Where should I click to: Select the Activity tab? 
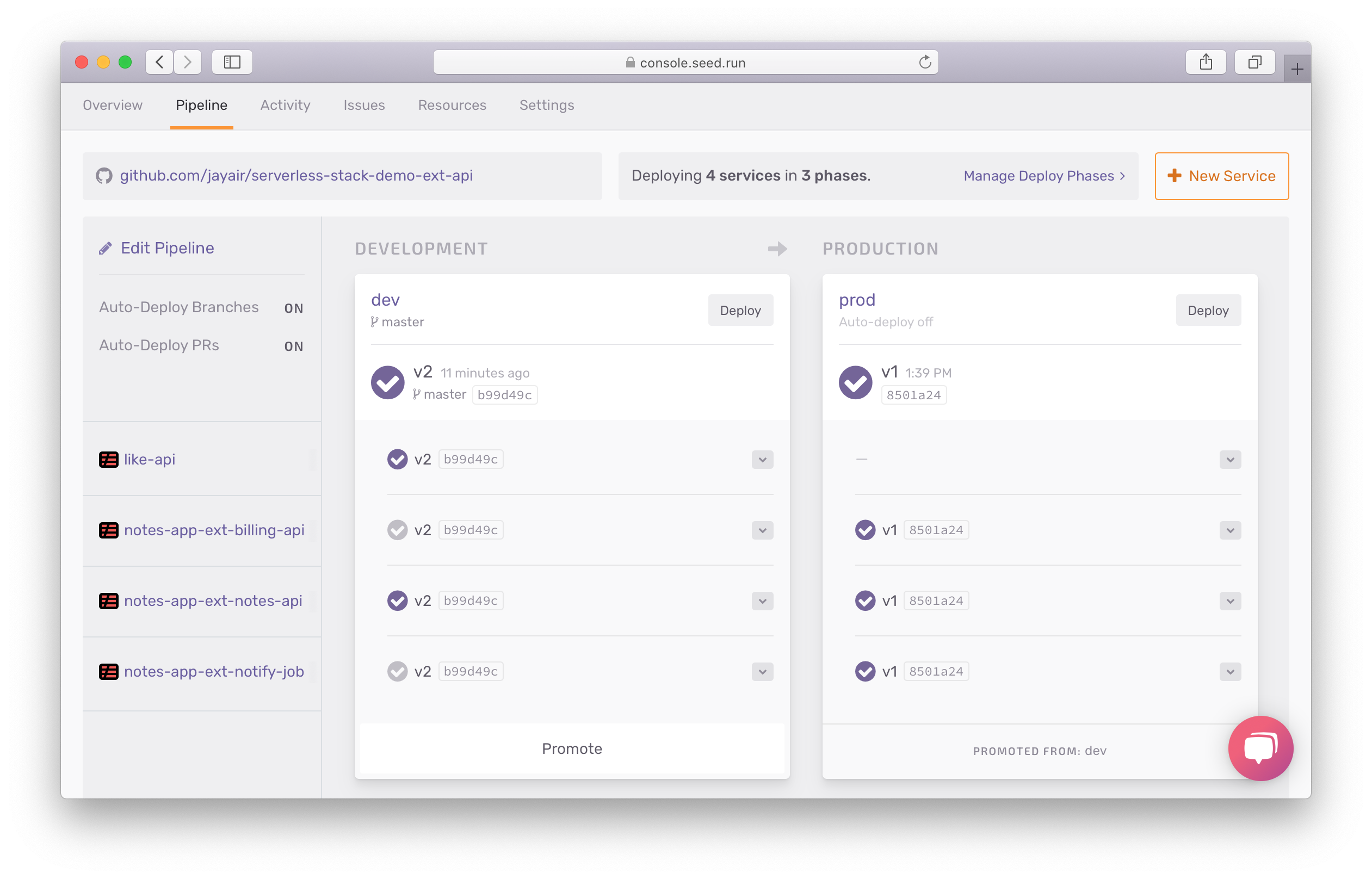click(285, 104)
